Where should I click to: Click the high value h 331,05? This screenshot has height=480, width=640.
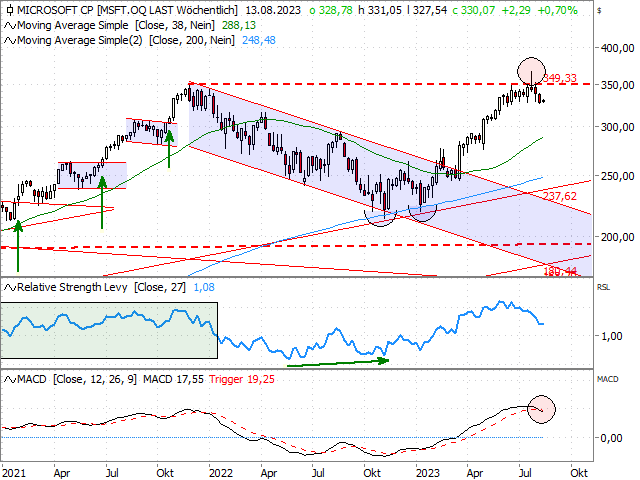coord(380,10)
